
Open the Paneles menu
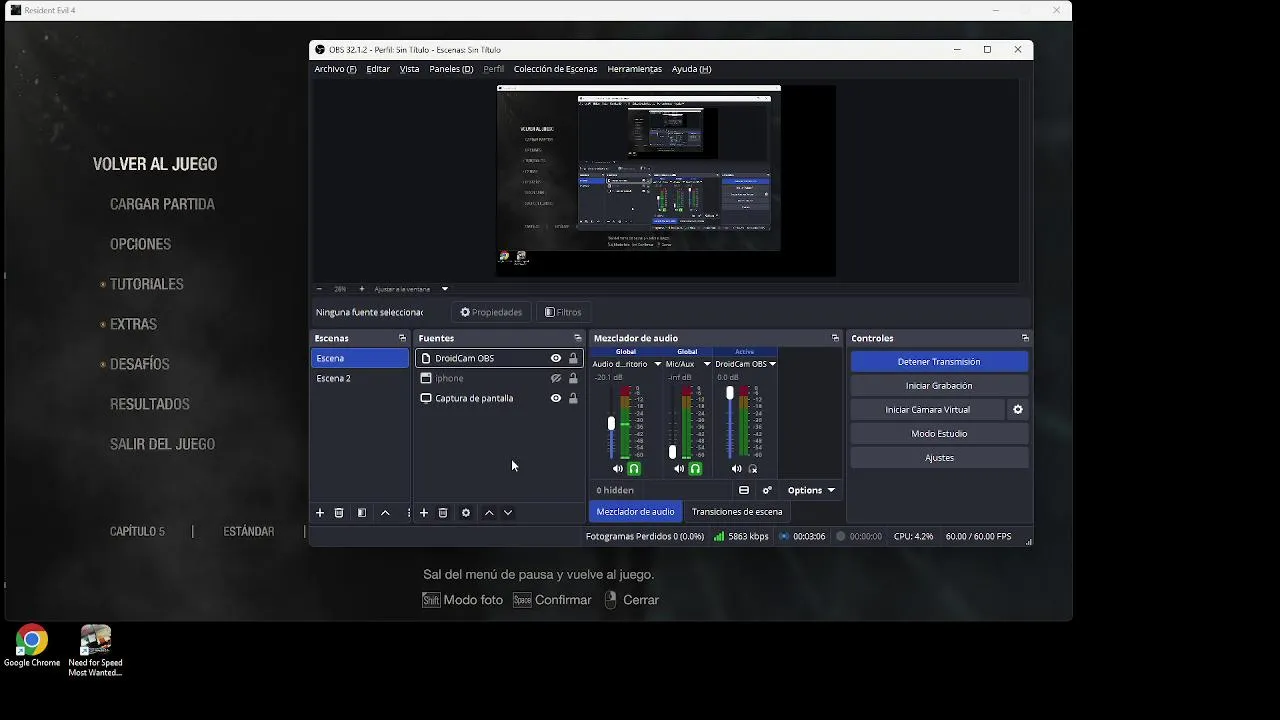[x=451, y=69]
